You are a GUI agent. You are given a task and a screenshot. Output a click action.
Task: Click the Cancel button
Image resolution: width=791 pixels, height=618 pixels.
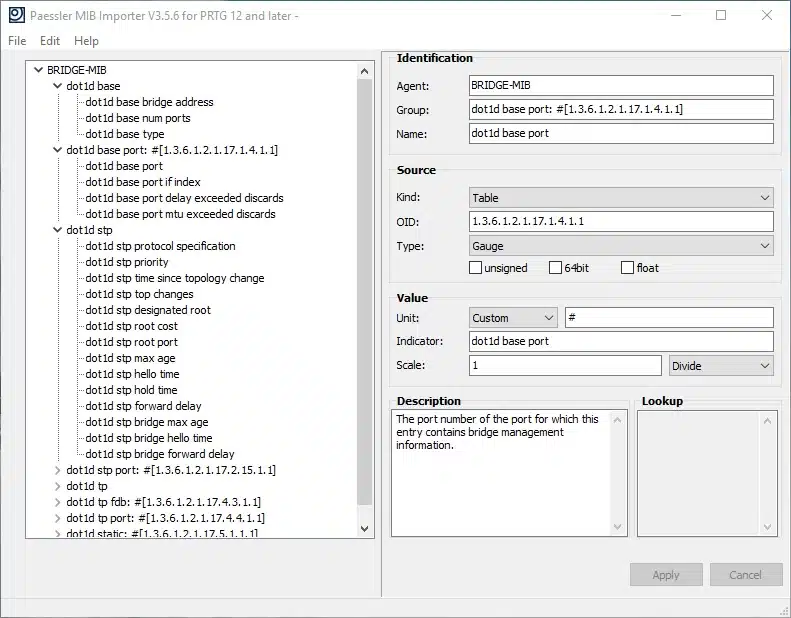point(746,575)
